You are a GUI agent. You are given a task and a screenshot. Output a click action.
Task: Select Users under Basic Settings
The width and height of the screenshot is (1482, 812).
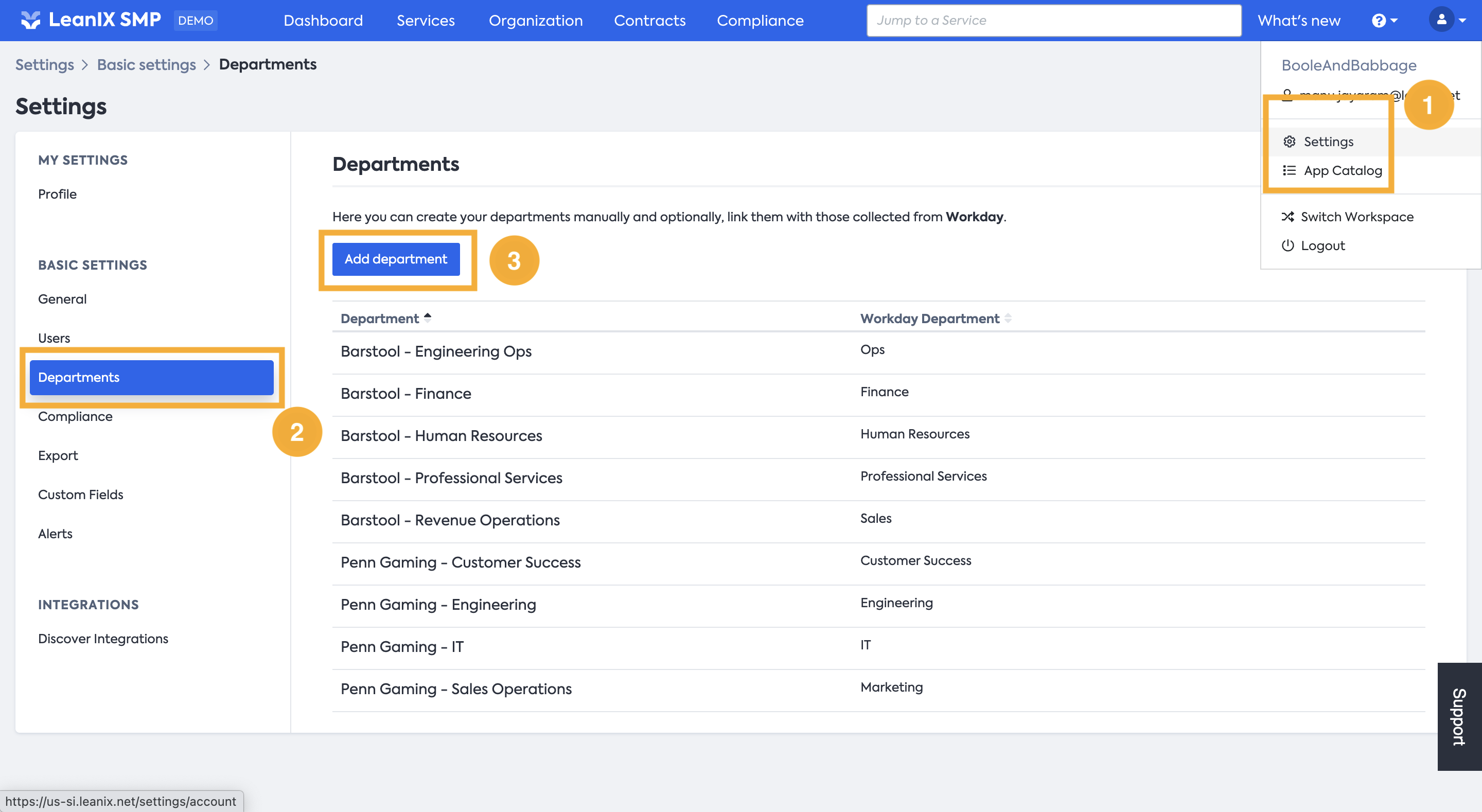[54, 338]
